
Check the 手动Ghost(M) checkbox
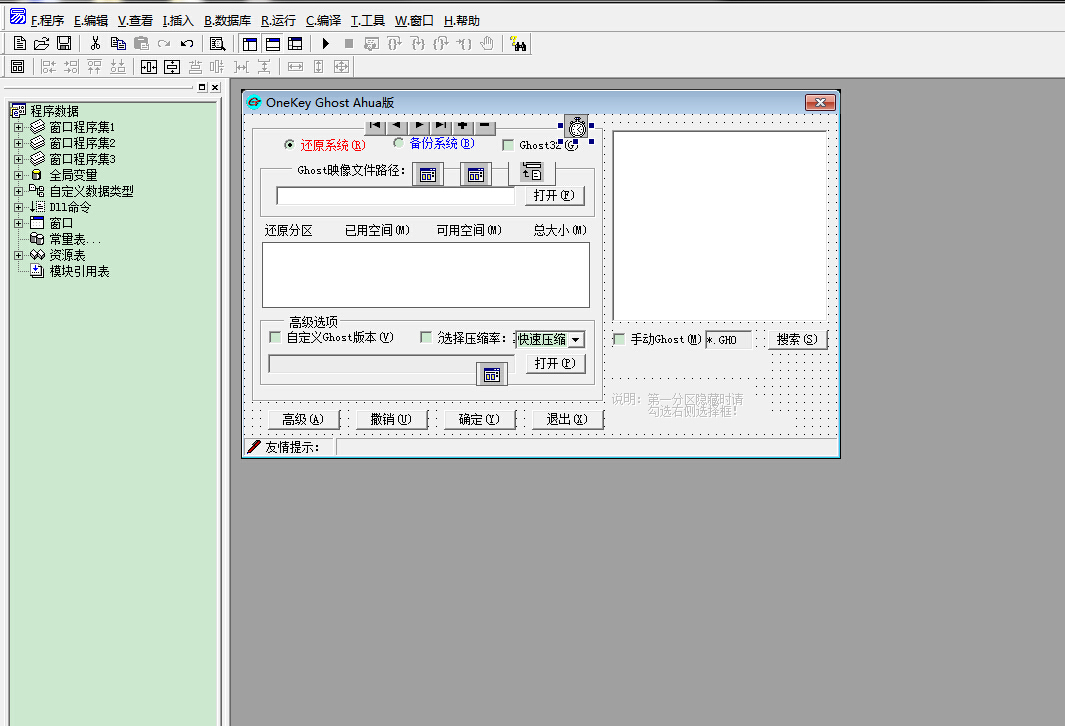pyautogui.click(x=619, y=339)
